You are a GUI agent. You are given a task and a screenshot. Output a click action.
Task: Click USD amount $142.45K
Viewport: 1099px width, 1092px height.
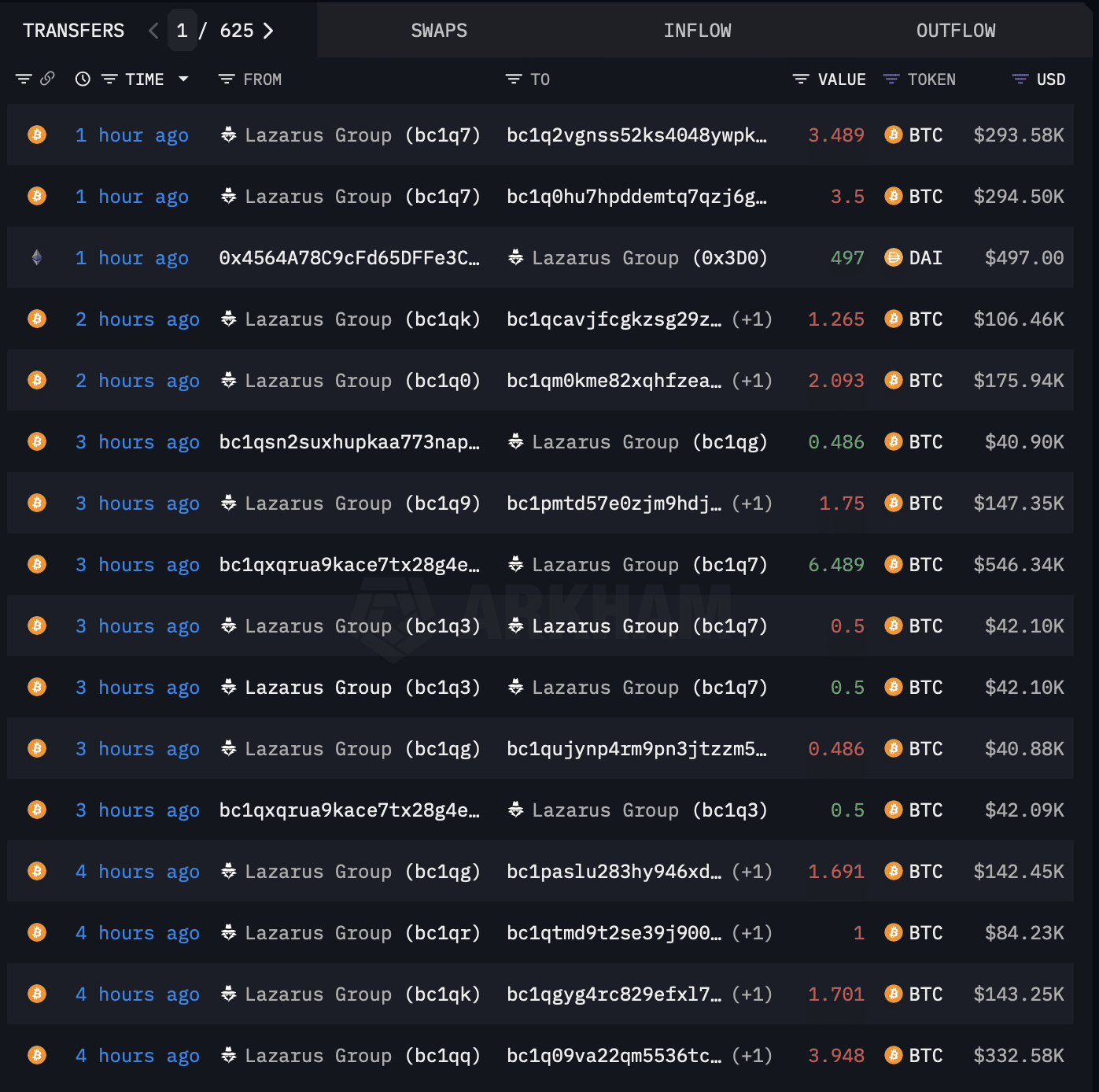[x=1019, y=872]
